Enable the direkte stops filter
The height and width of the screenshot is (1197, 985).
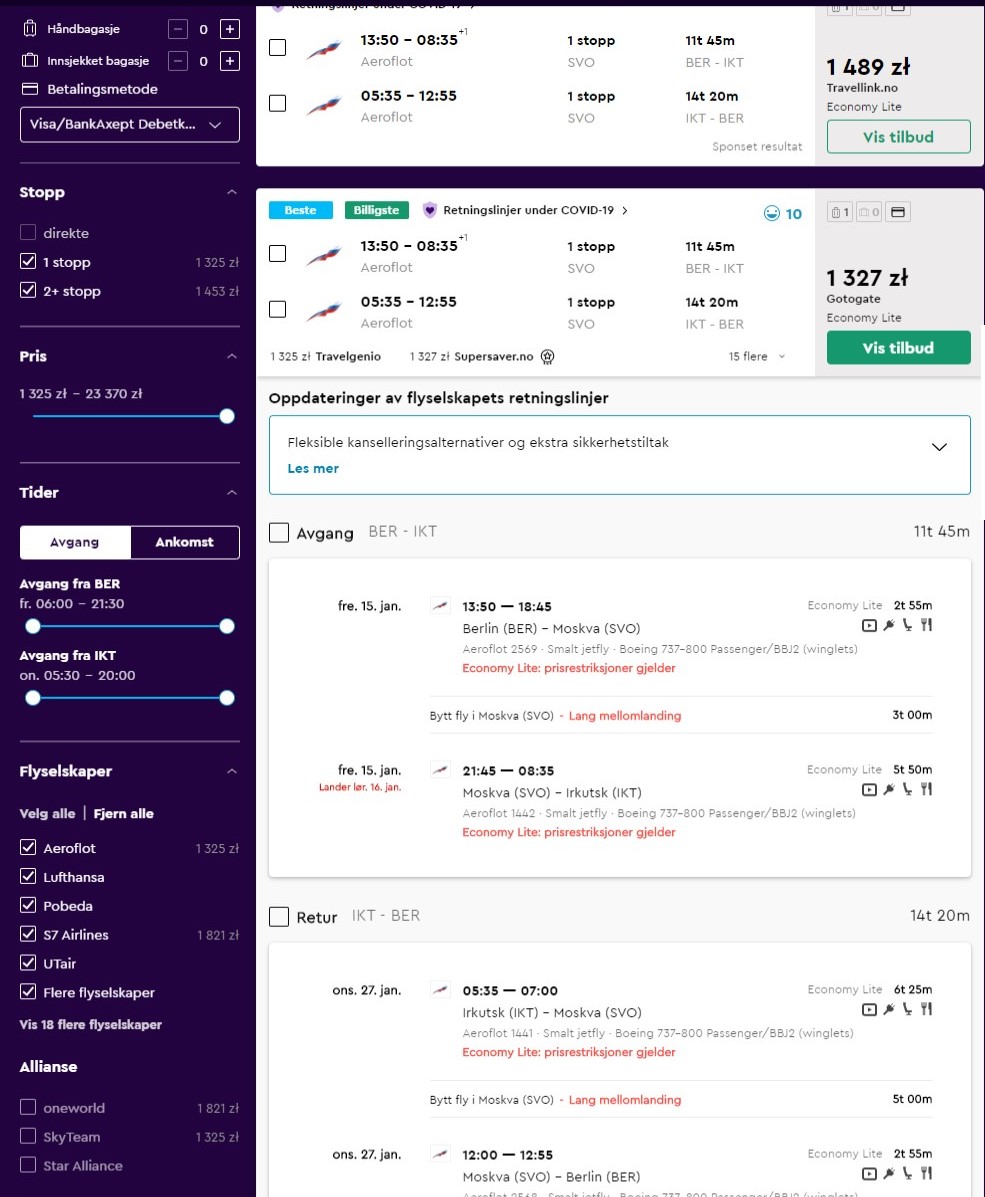point(28,233)
